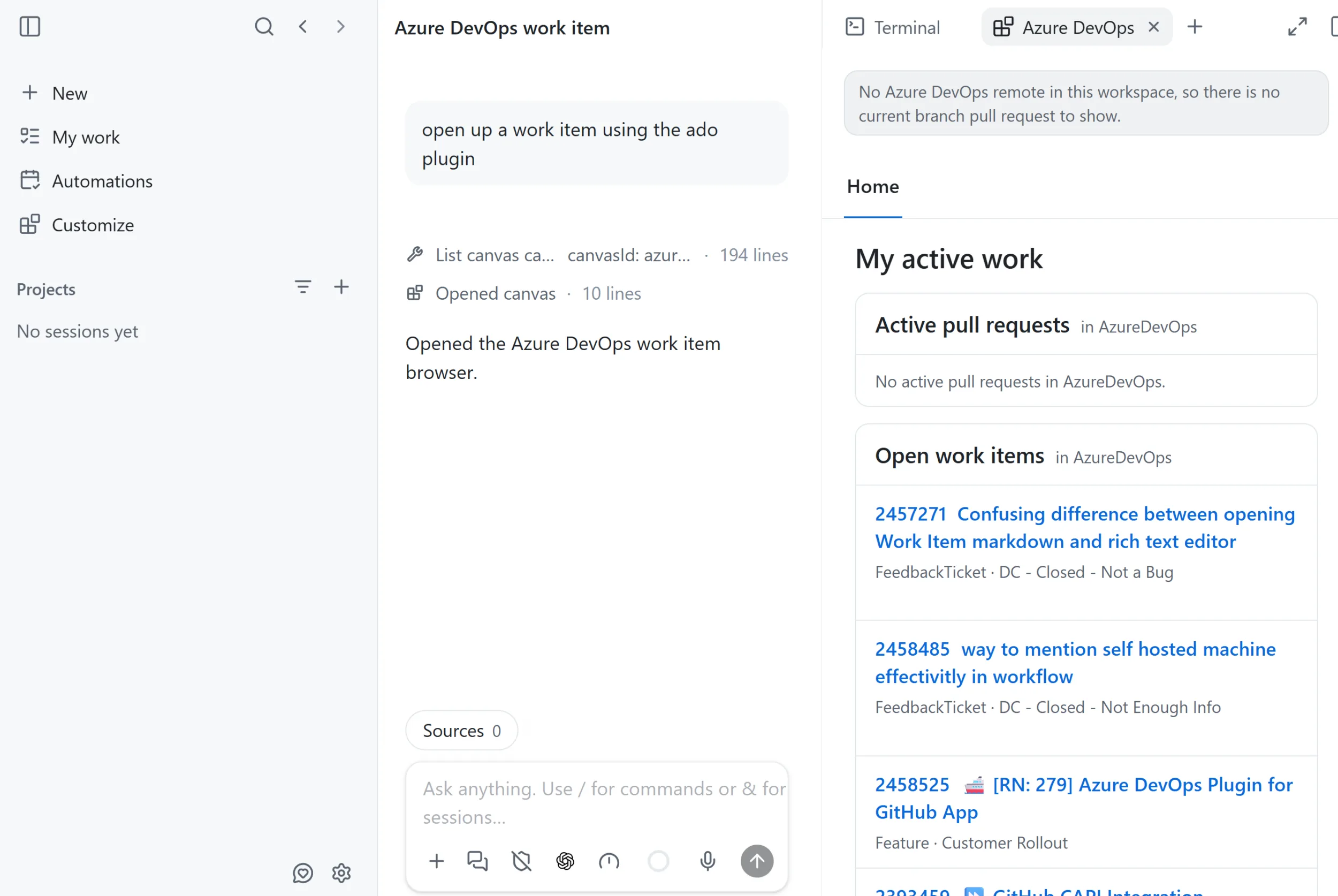
Task: Click the Ask anything input field
Action: click(x=597, y=802)
